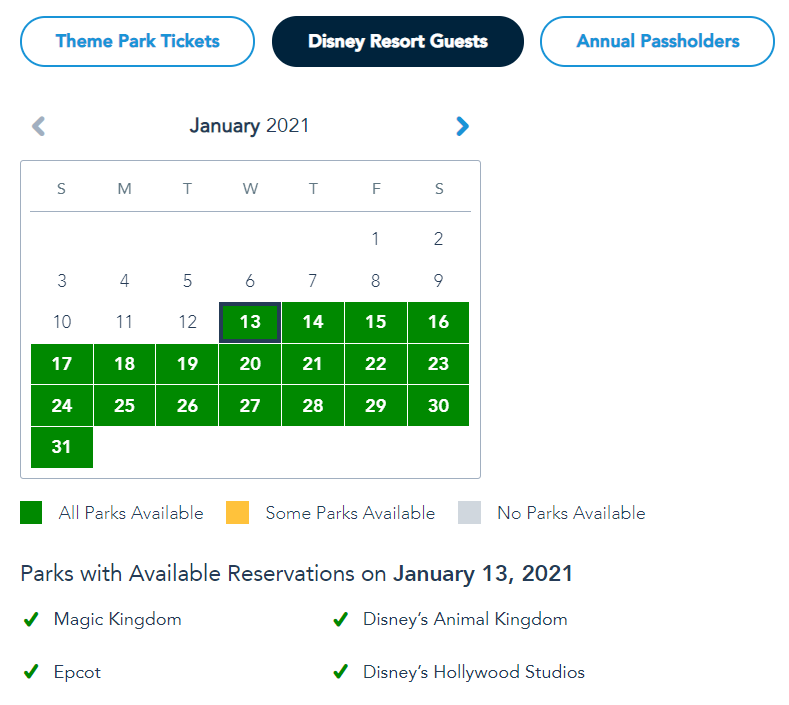
Task: Click the yellow Some Parks Available swatch
Action: point(237,513)
